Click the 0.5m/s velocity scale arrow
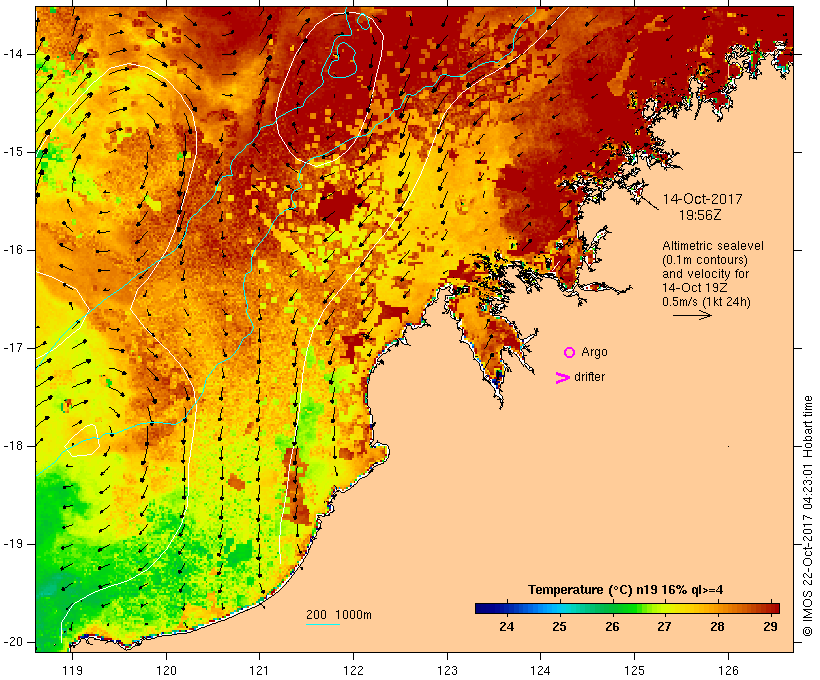Screen dimensions: 820x680 (692, 315)
